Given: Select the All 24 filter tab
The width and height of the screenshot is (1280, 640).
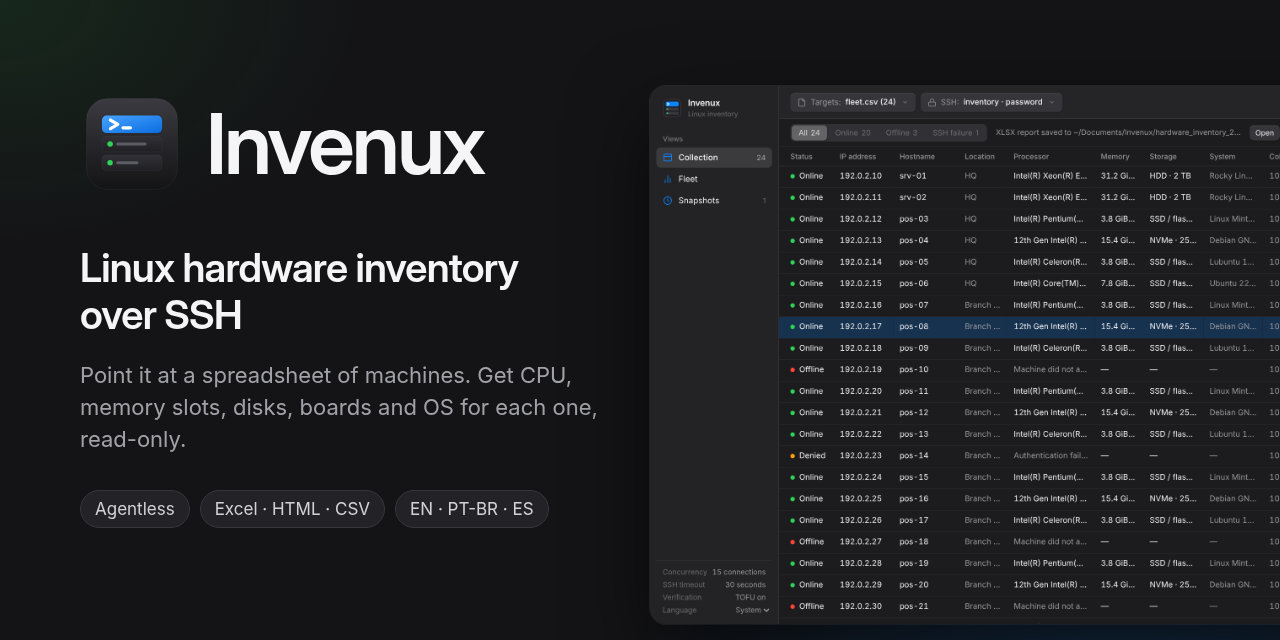Looking at the screenshot, I should point(809,132).
